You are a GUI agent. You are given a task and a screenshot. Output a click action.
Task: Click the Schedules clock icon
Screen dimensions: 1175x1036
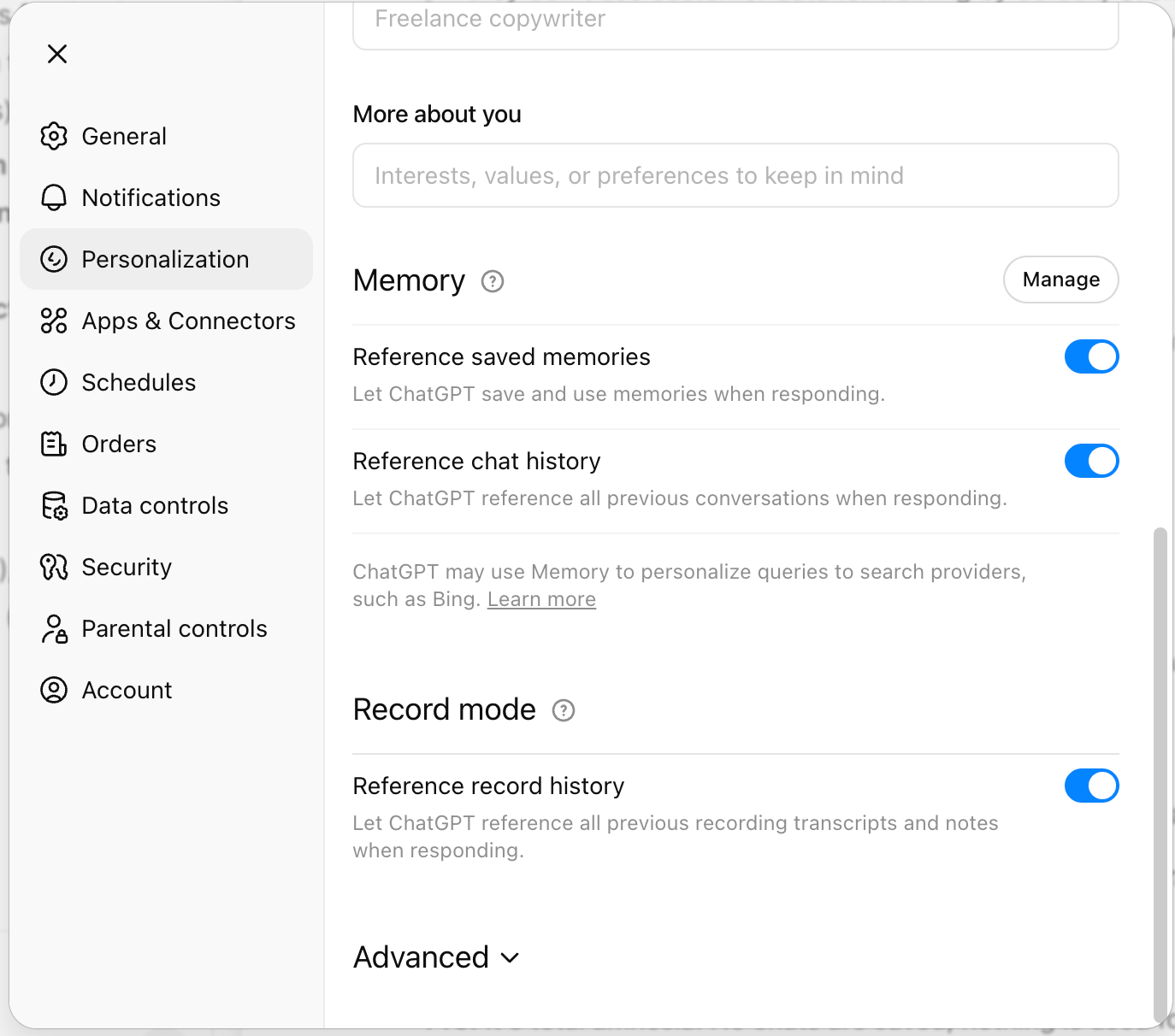(54, 383)
